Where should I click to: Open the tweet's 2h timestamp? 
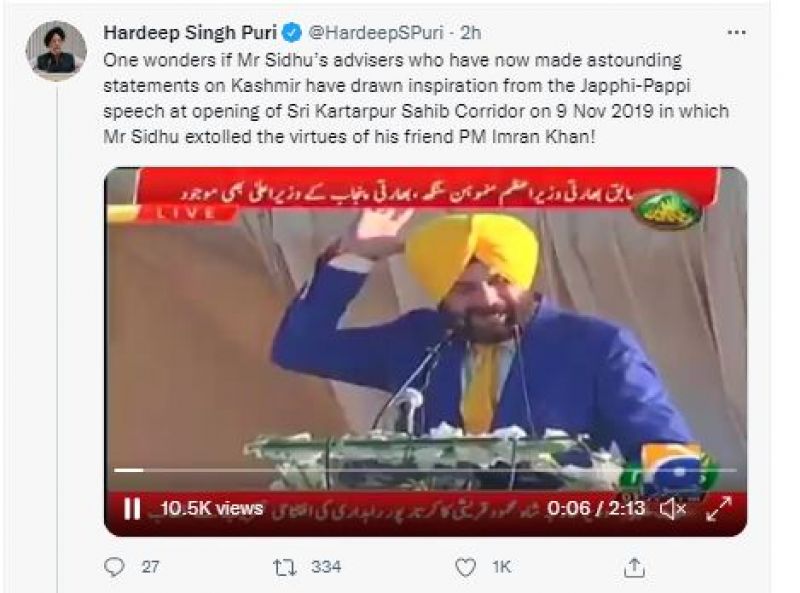(470, 33)
